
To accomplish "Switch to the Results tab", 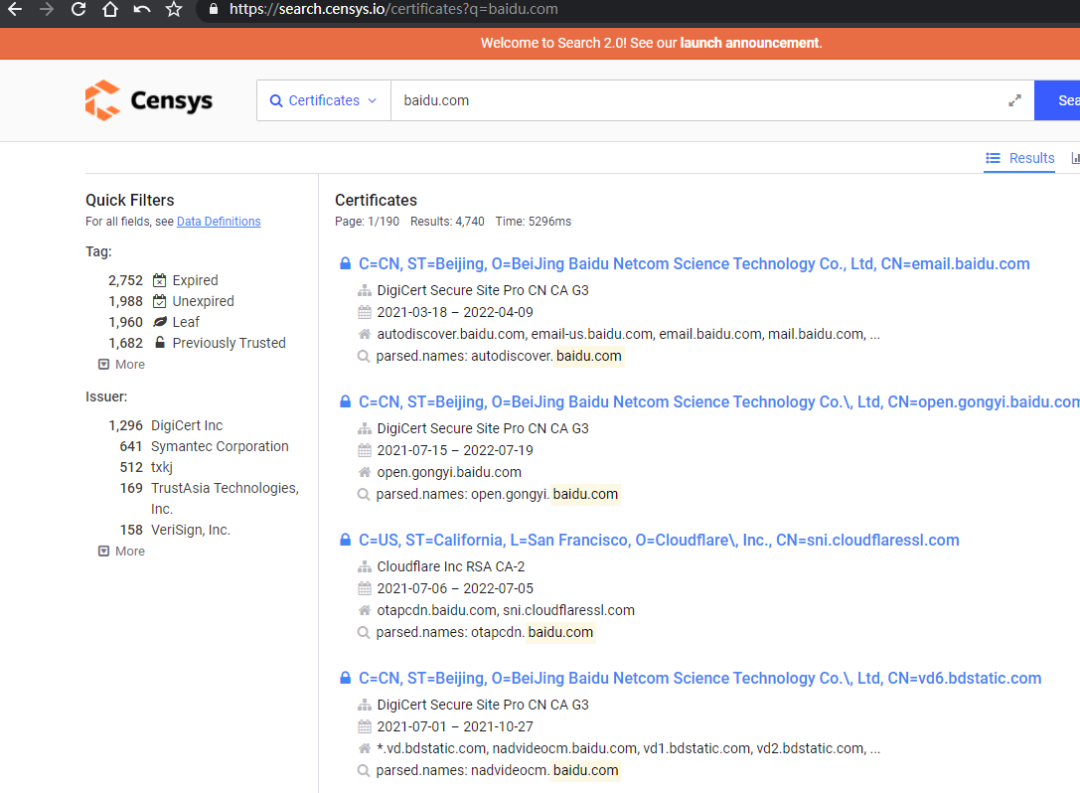I will pos(1020,158).
